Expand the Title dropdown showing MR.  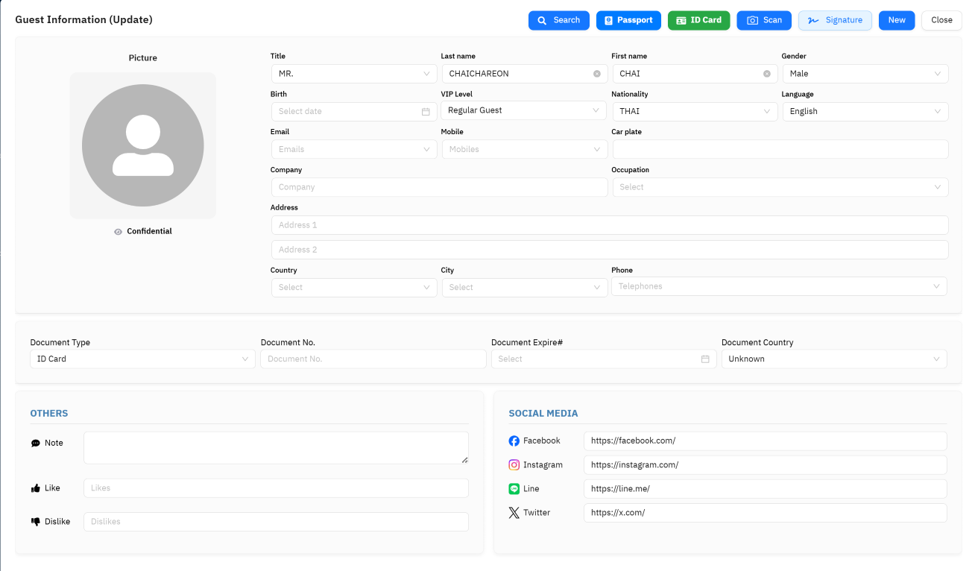click(x=354, y=73)
